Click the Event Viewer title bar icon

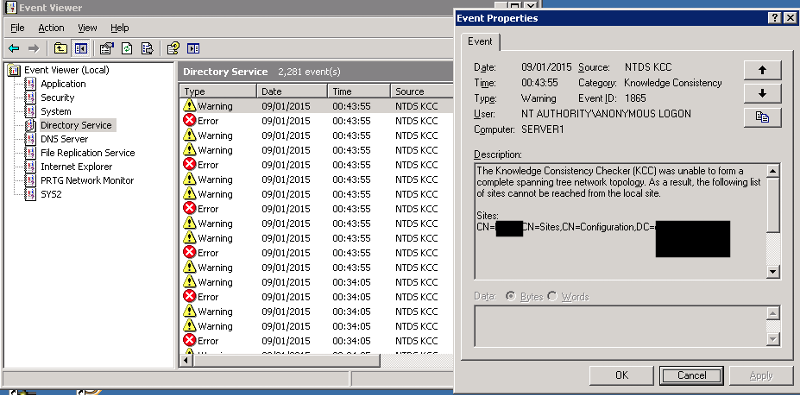click(11, 7)
